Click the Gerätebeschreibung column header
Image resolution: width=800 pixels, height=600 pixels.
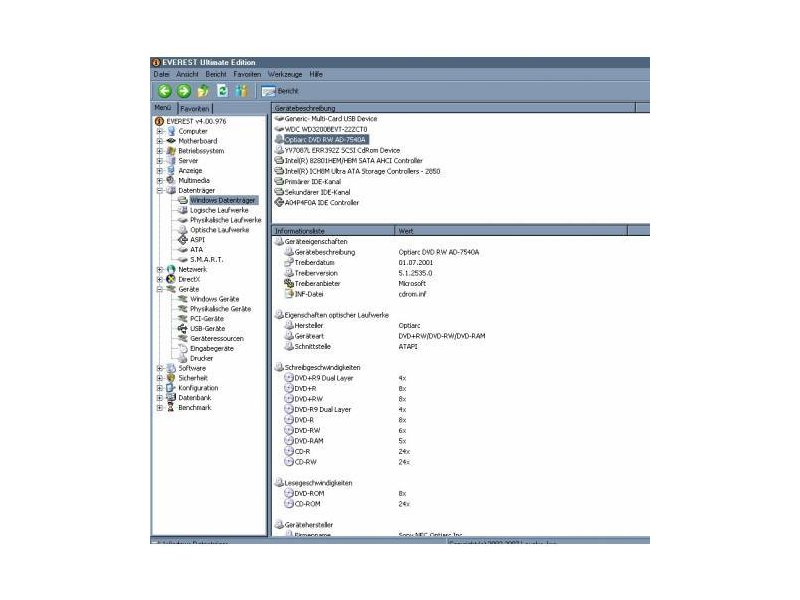[454, 108]
